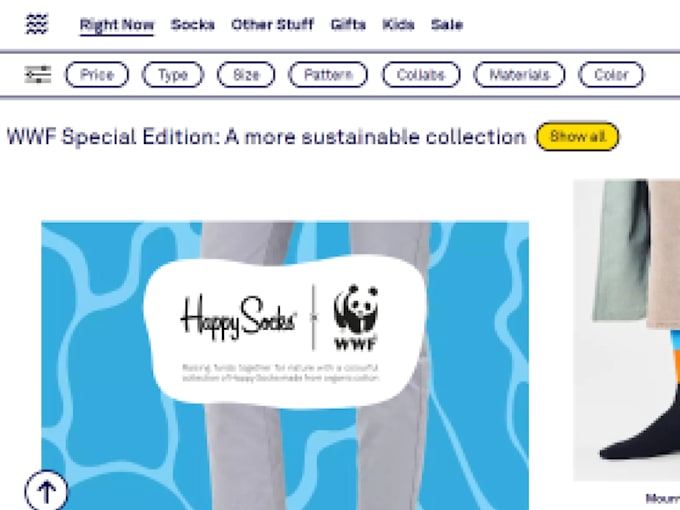
Task: Open the Color filter pill
Action: coord(611,75)
